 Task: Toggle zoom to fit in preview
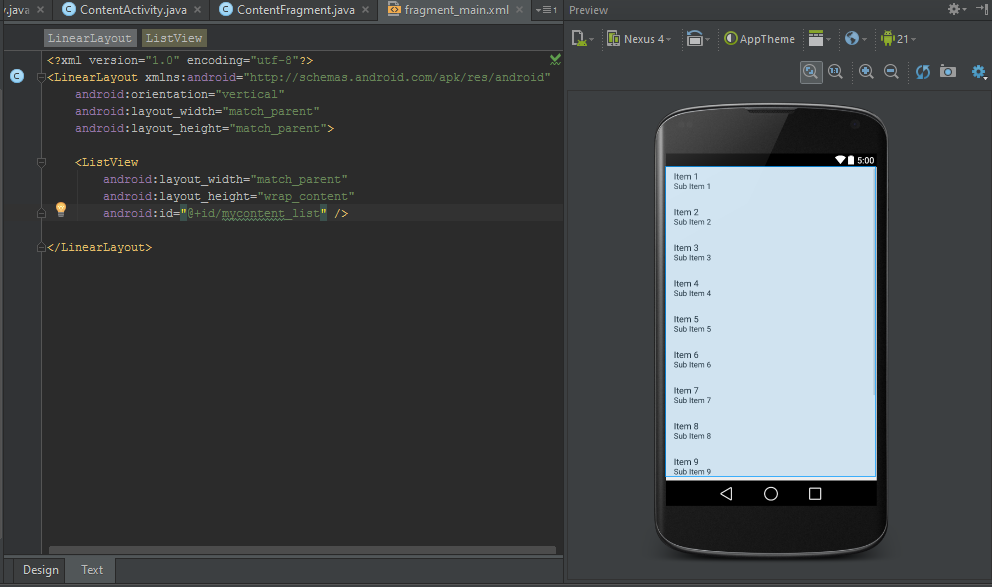810,72
